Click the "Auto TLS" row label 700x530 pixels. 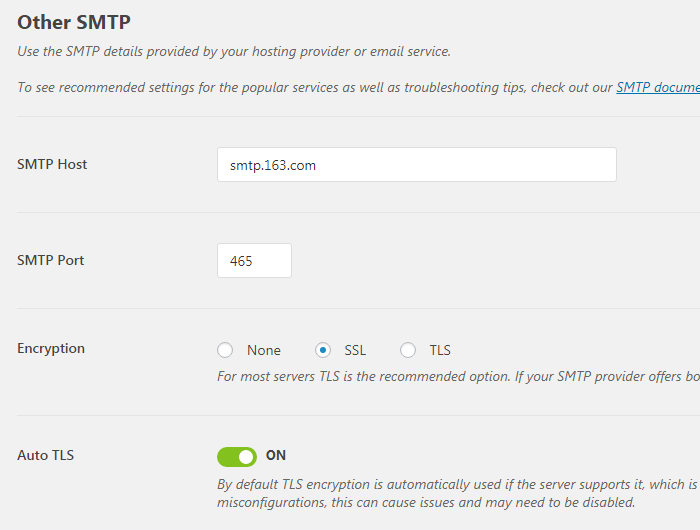46,455
